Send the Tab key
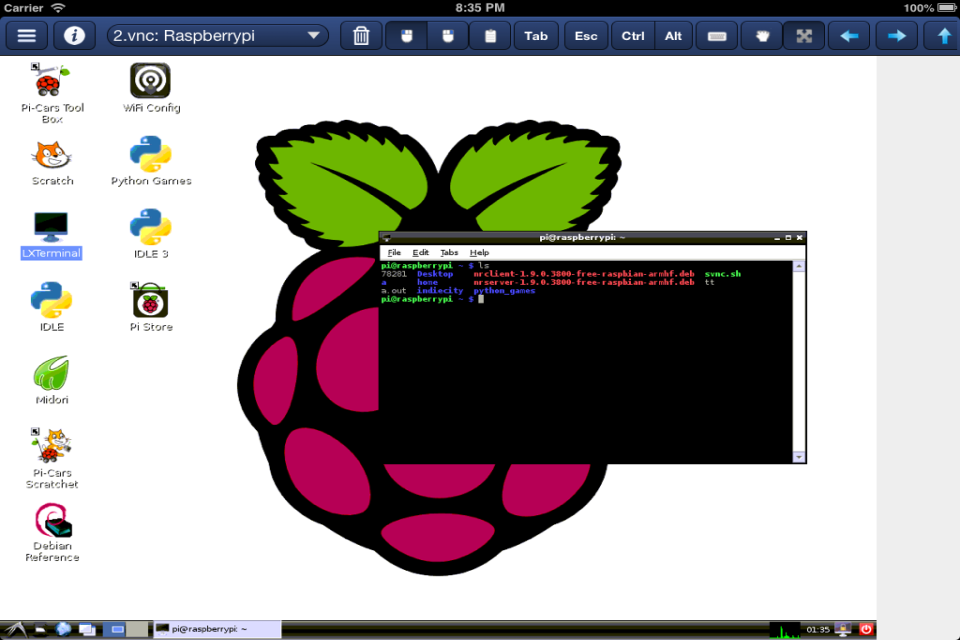This screenshot has width=960, height=640. click(x=536, y=36)
